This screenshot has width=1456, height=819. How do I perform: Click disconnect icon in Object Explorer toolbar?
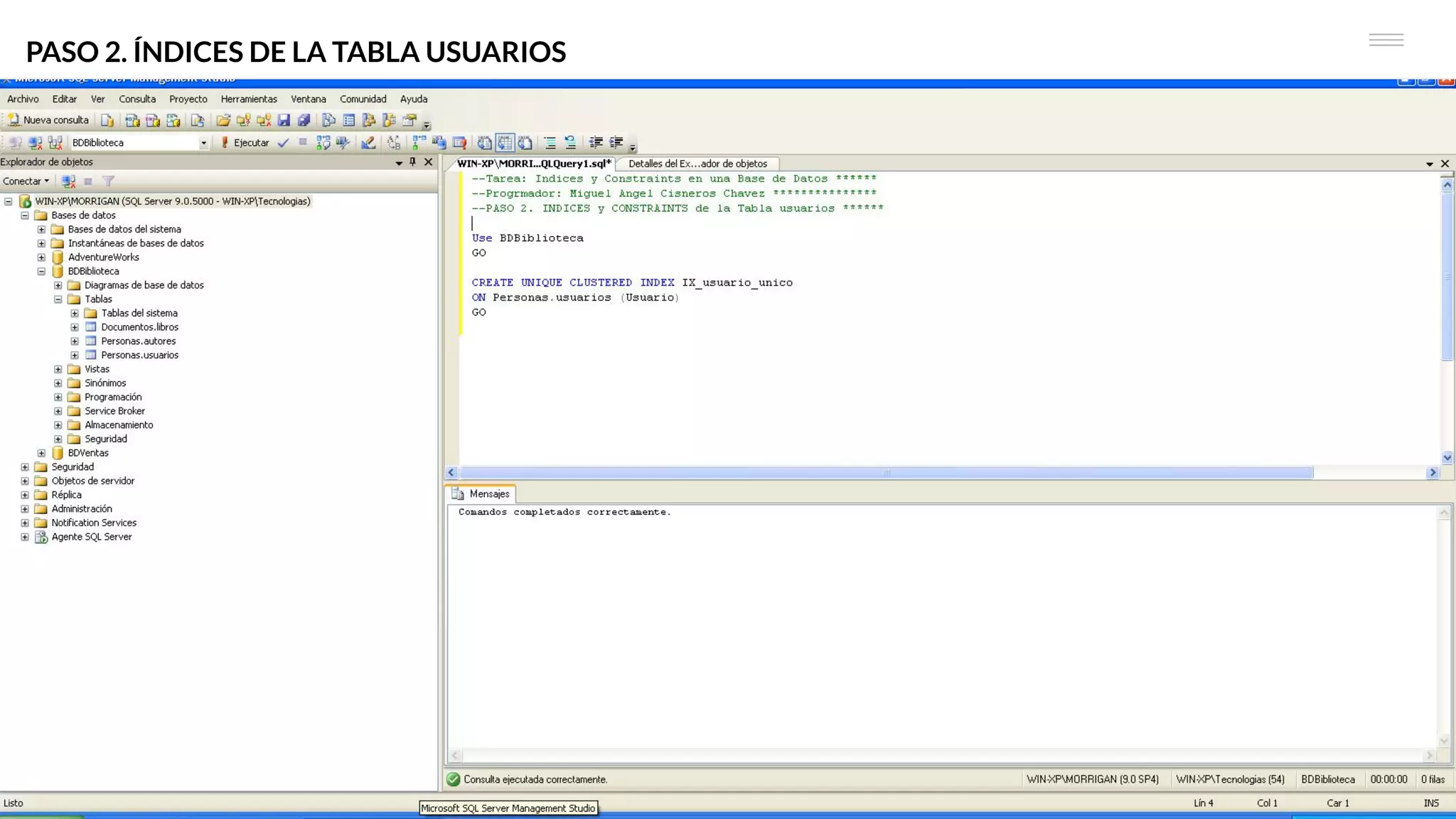[68, 181]
